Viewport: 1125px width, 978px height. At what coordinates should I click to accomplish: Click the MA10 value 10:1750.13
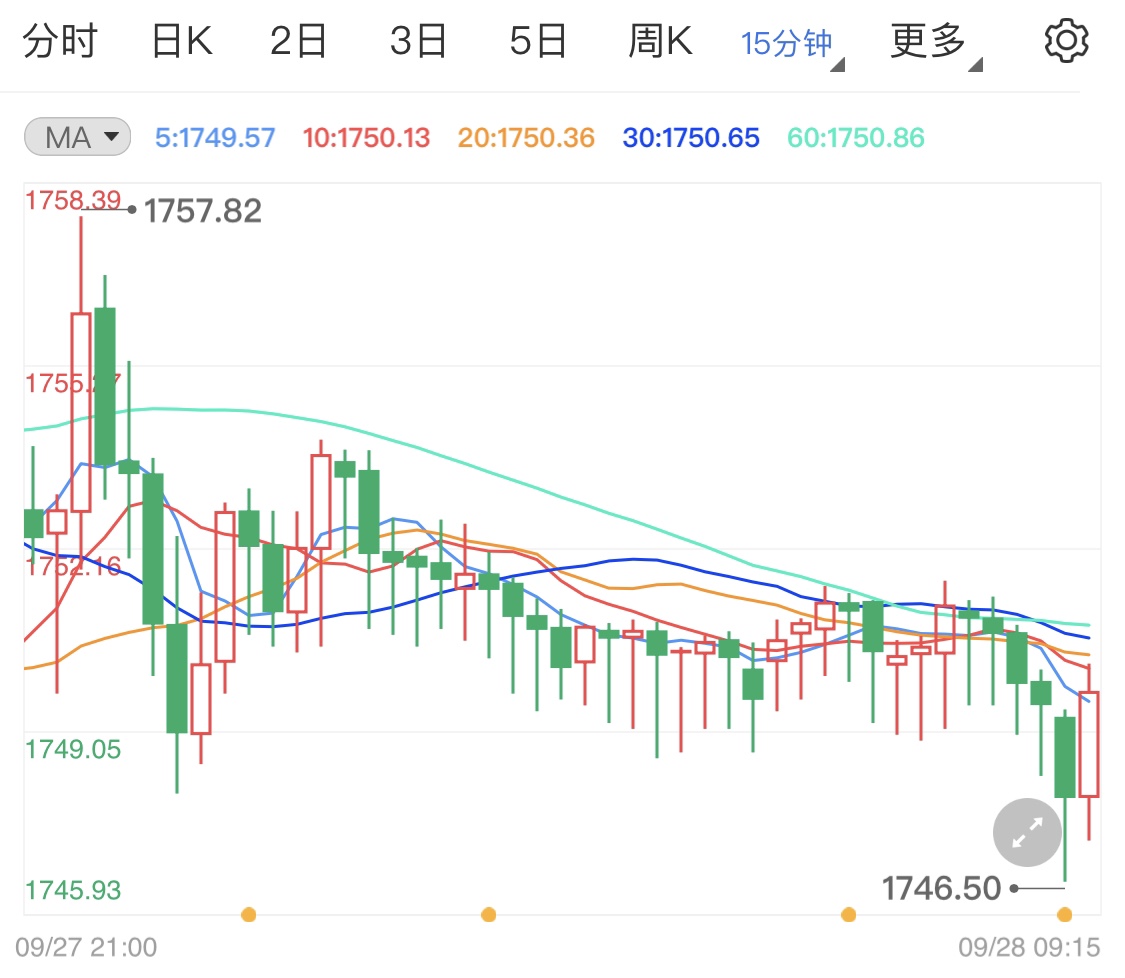point(366,138)
